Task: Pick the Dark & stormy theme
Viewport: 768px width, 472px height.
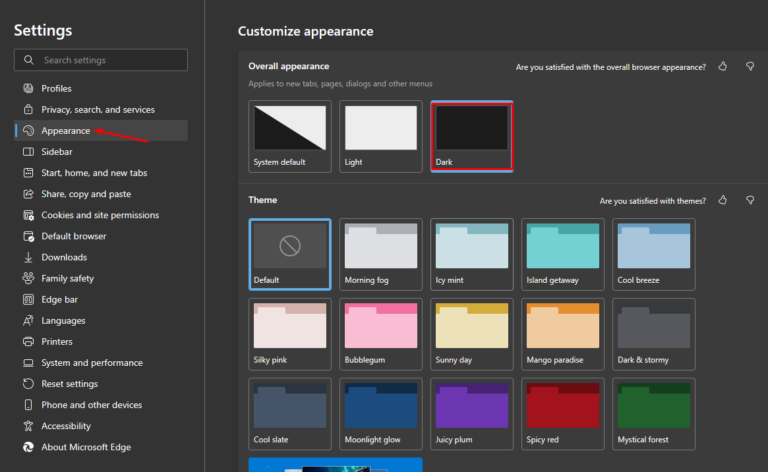Action: 654,334
